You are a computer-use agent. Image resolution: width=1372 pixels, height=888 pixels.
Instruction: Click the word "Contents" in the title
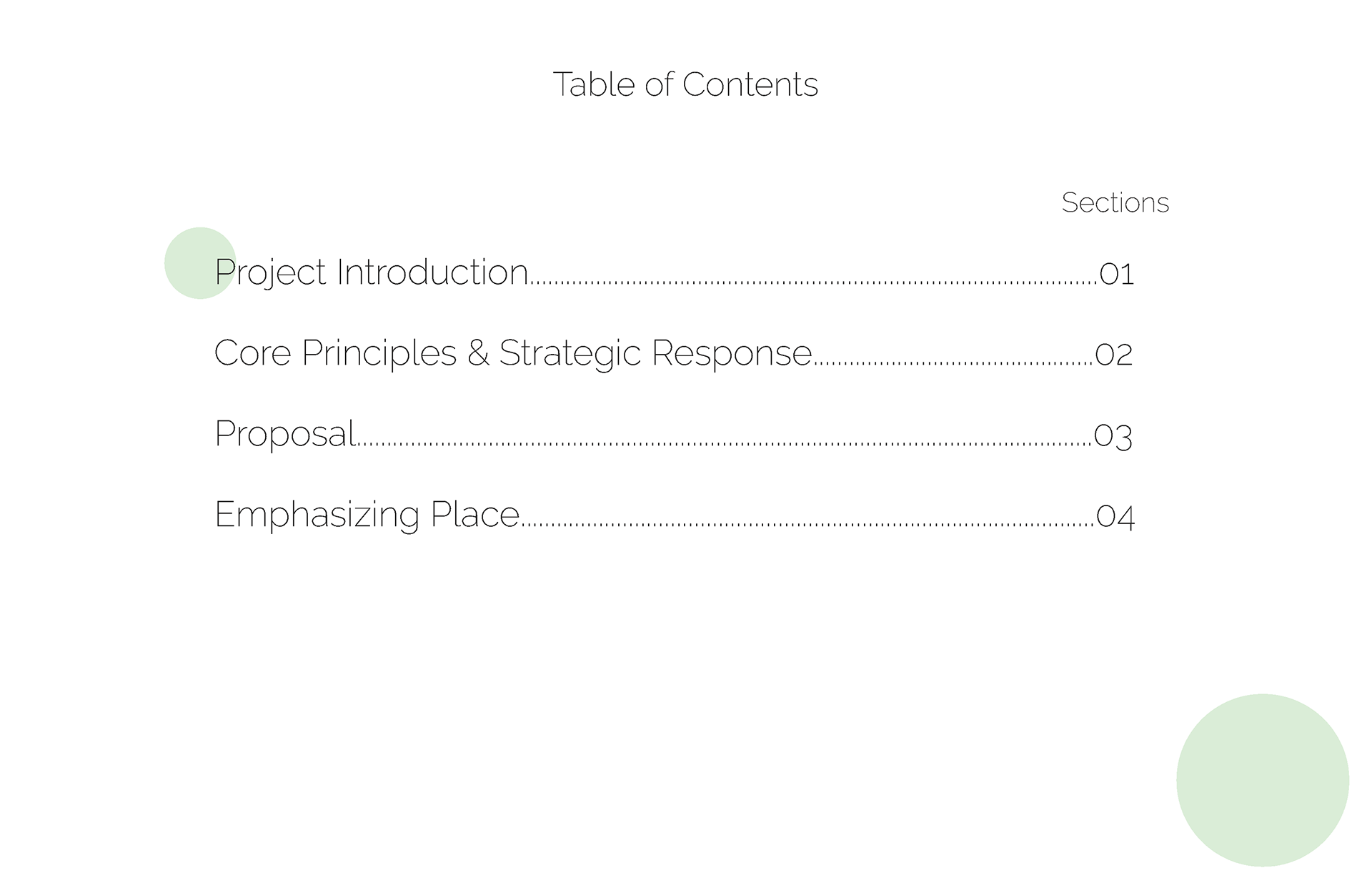pyautogui.click(x=750, y=84)
